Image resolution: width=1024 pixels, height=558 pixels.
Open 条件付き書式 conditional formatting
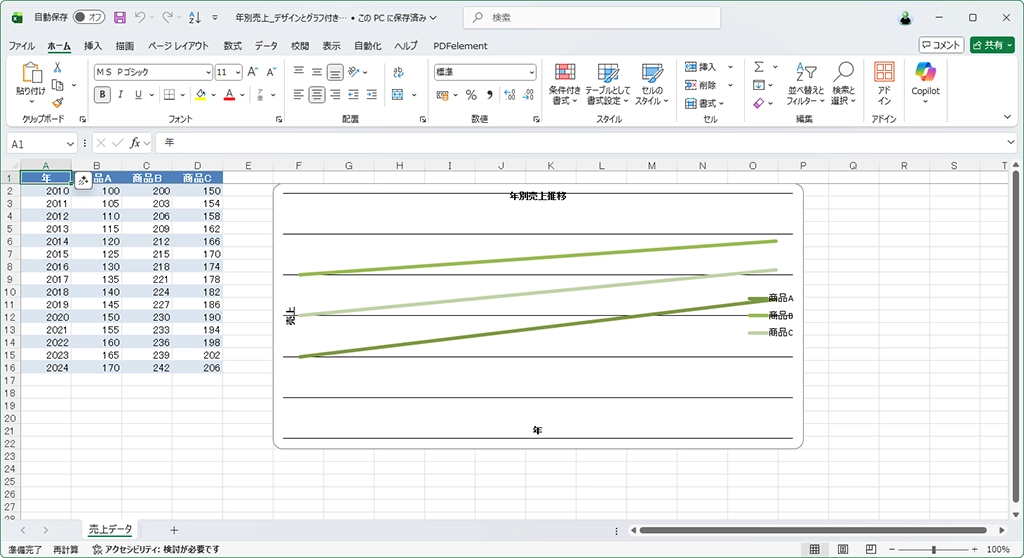coord(565,84)
